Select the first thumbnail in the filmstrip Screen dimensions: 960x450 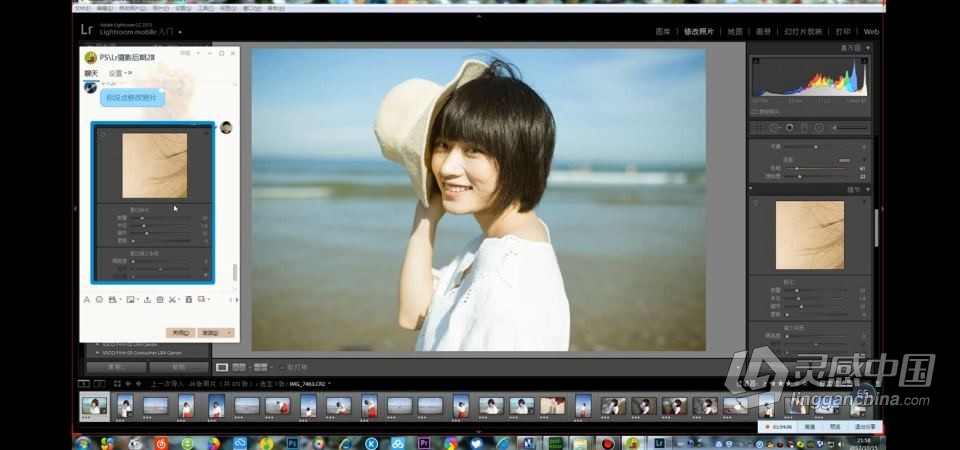pyautogui.click(x=95, y=406)
